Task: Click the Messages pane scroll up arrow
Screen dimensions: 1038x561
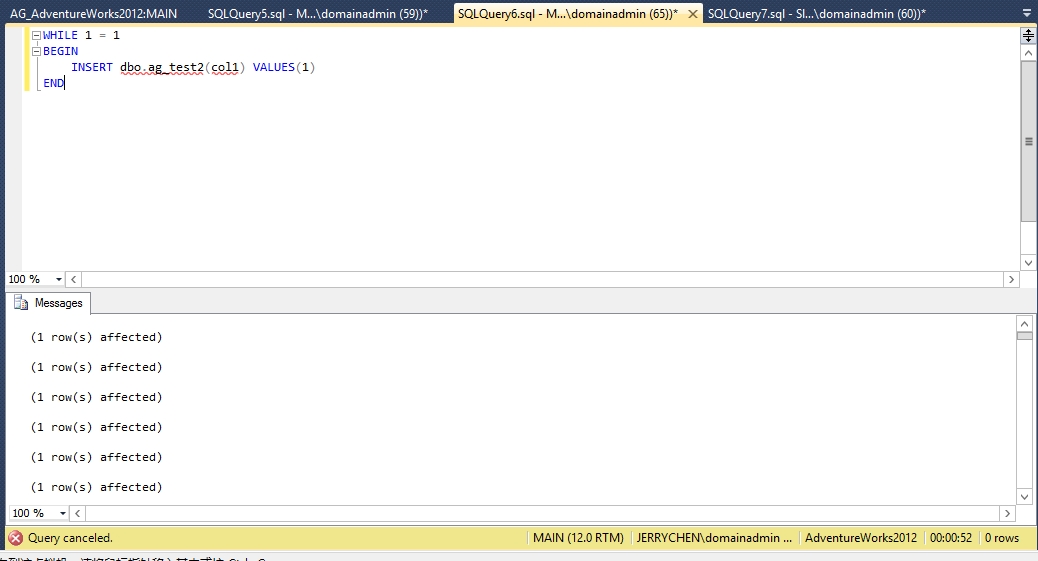Action: click(1025, 324)
